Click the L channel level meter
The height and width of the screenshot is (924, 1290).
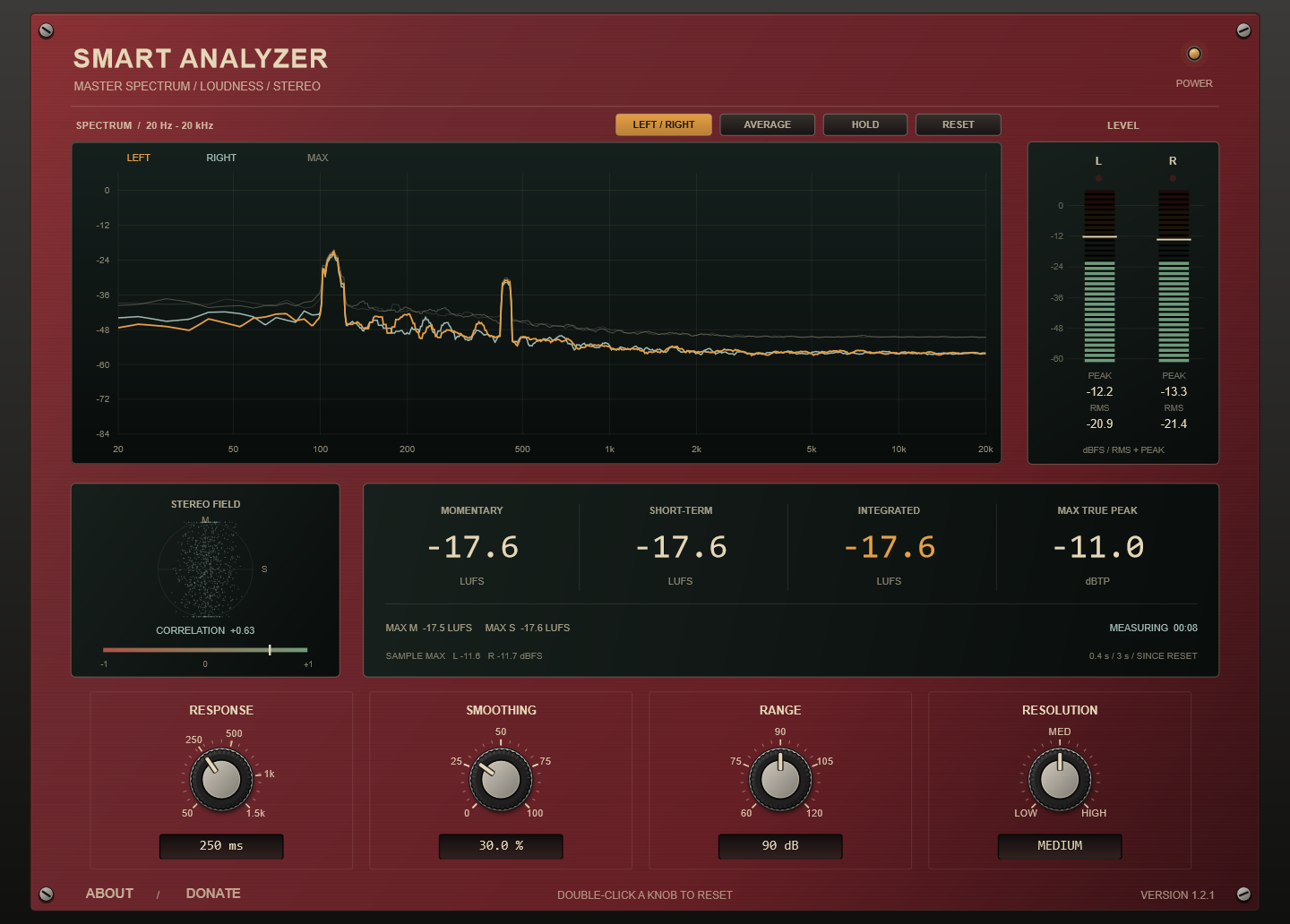pos(1099,276)
